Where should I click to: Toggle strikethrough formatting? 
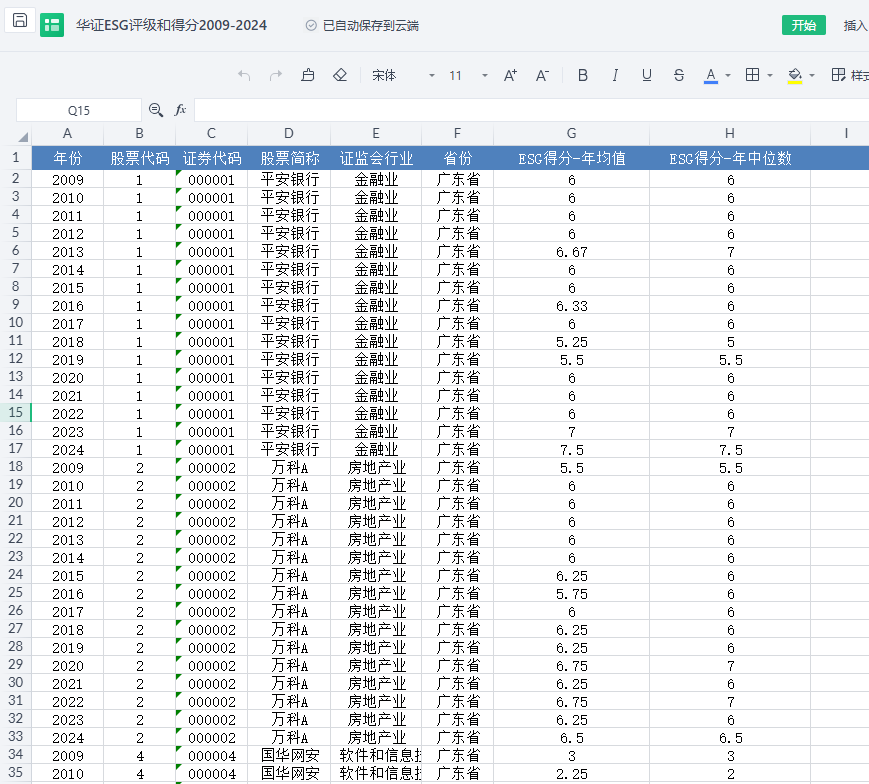click(679, 75)
